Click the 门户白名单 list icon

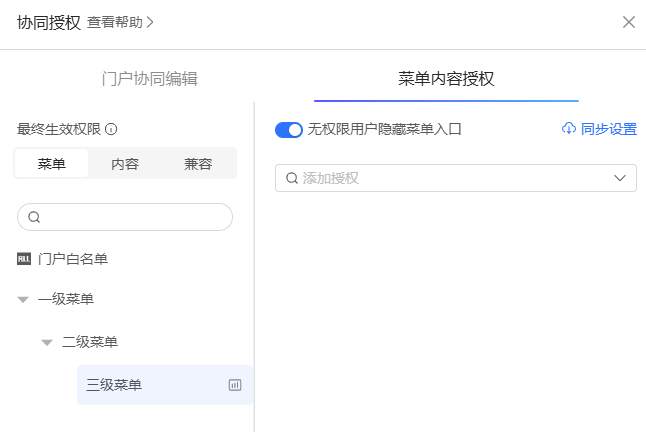point(24,259)
